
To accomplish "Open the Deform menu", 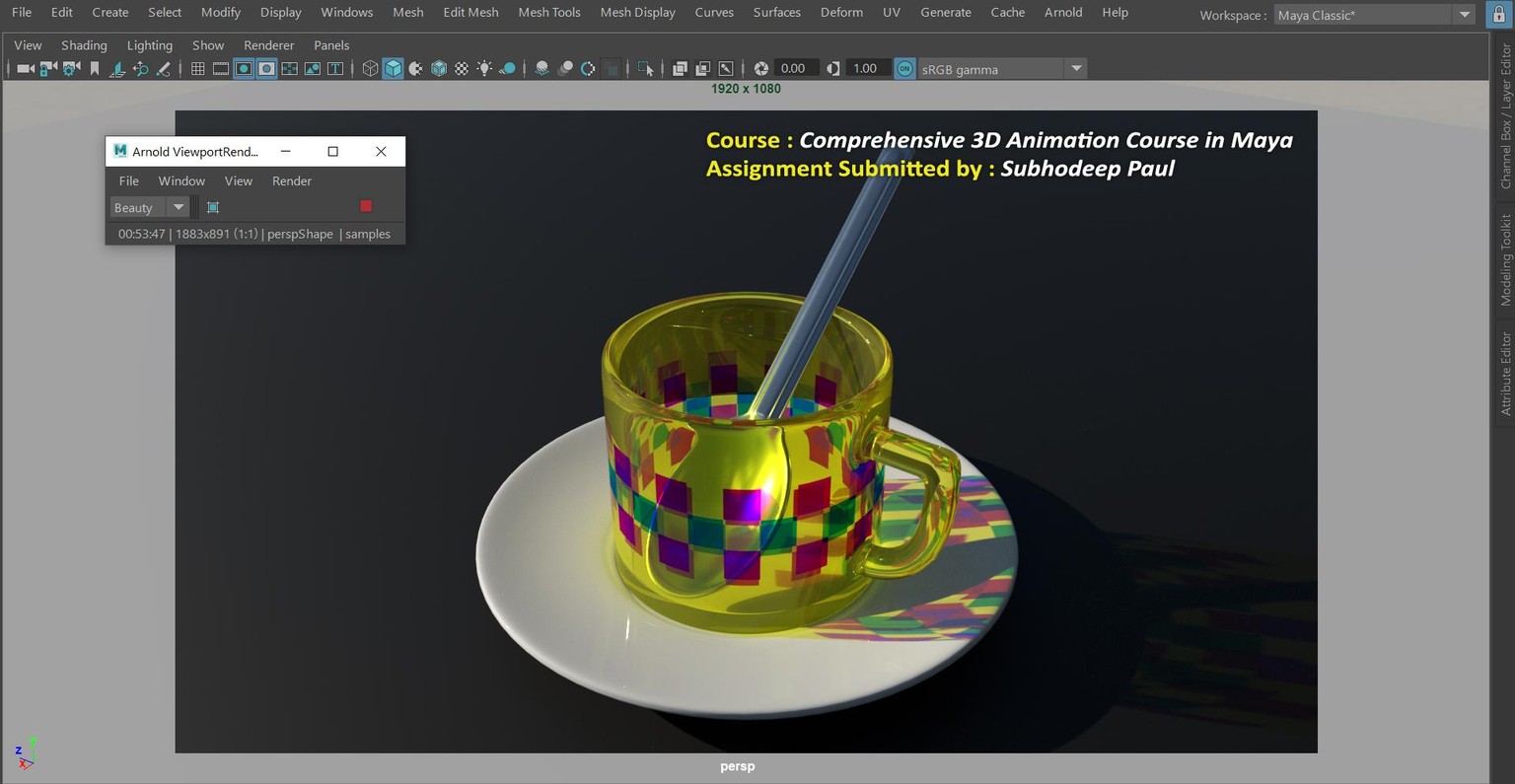I will click(x=841, y=13).
